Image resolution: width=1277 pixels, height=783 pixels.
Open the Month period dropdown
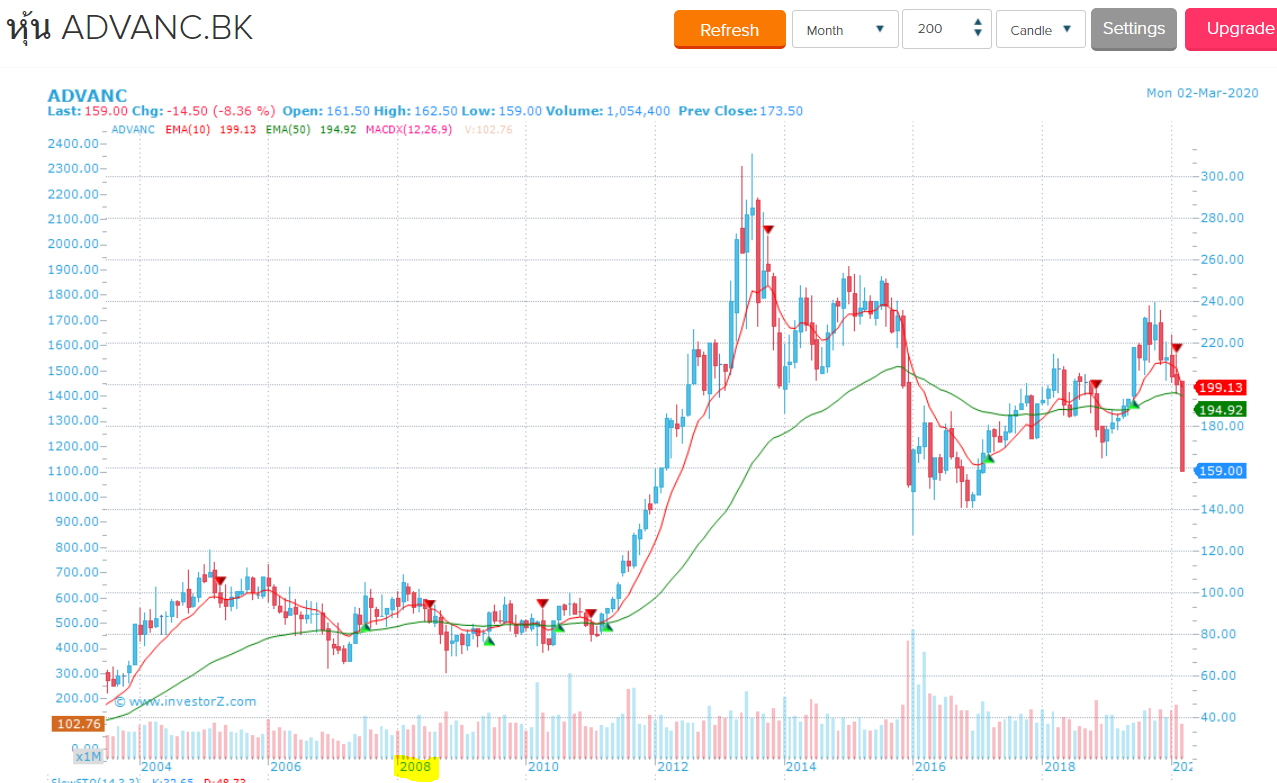(x=845, y=30)
